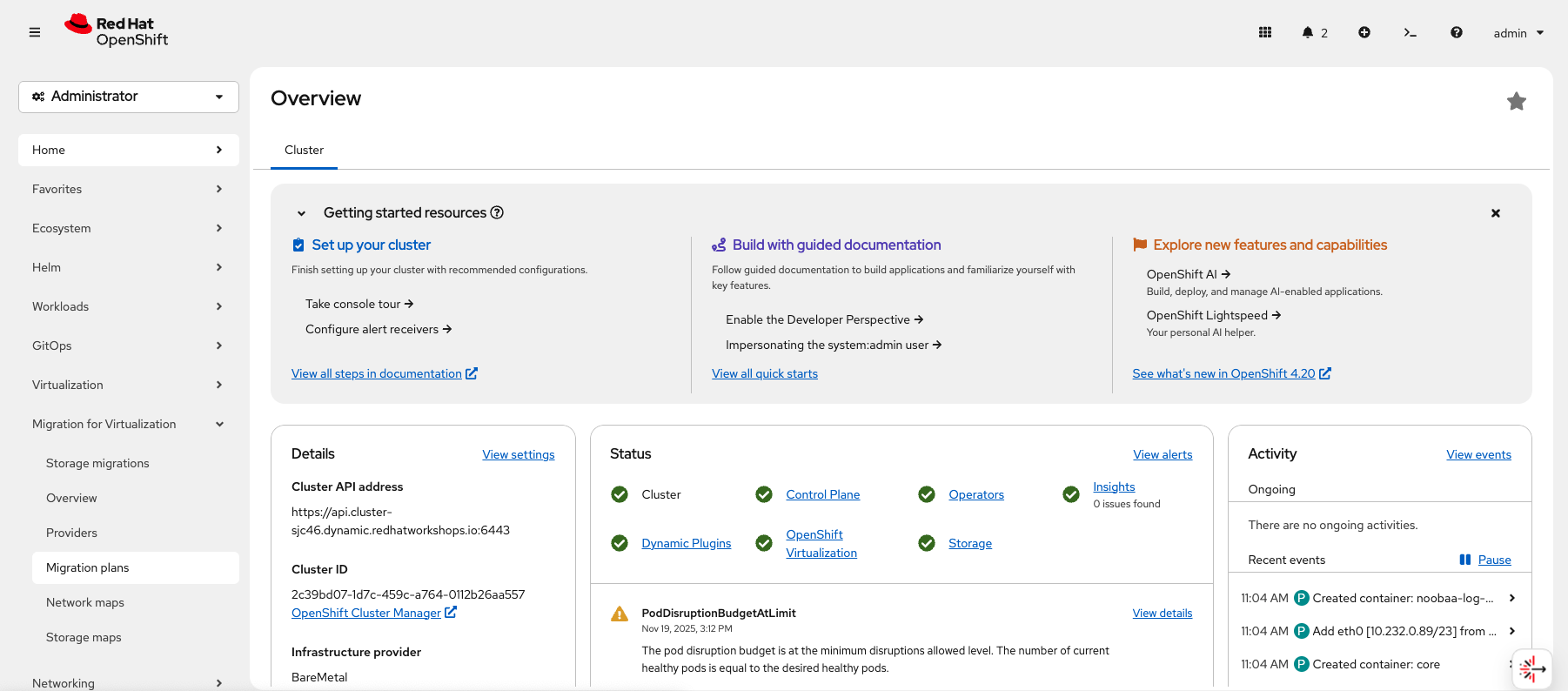Select the Cluster tab

coord(304,150)
